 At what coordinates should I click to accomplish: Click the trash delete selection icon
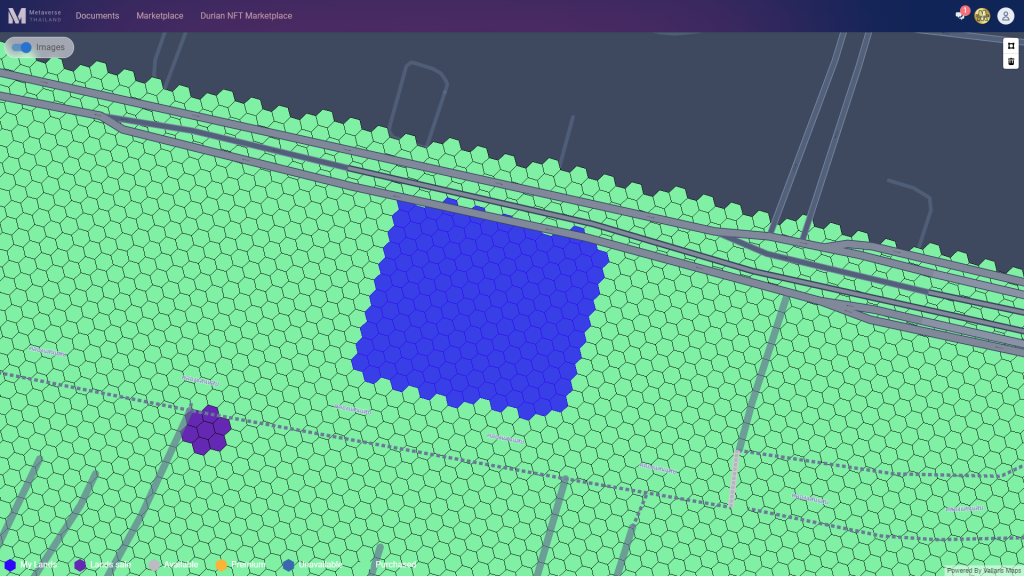(1011, 61)
